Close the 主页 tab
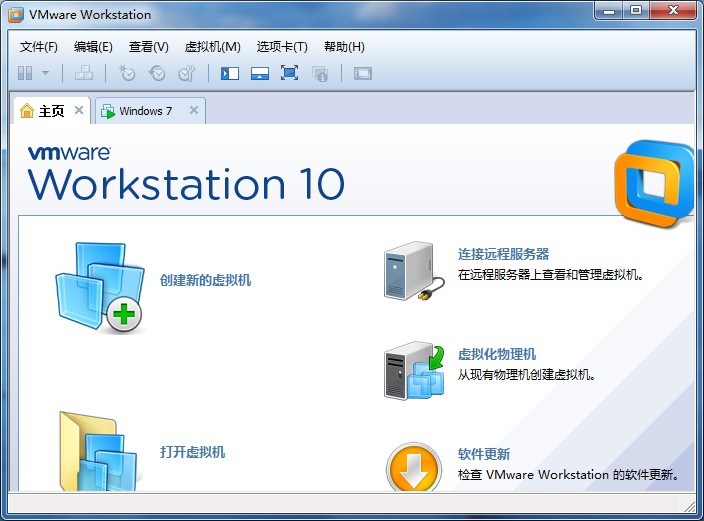 [79, 110]
